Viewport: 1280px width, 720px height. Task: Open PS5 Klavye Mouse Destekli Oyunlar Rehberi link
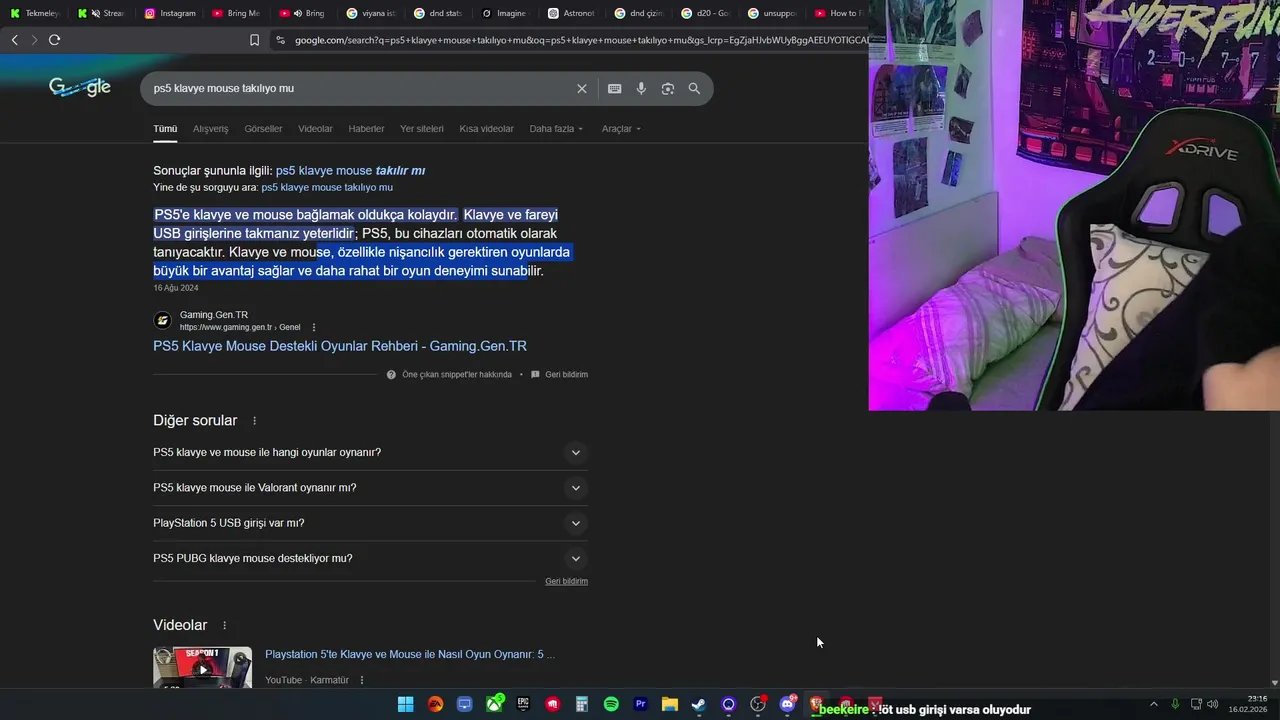[340, 346]
